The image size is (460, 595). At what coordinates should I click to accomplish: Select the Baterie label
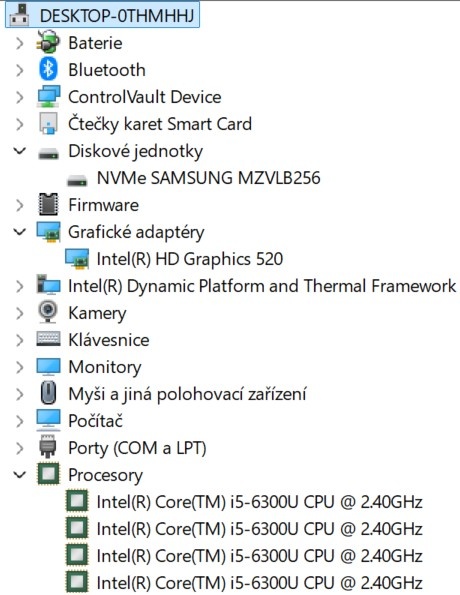pos(95,43)
